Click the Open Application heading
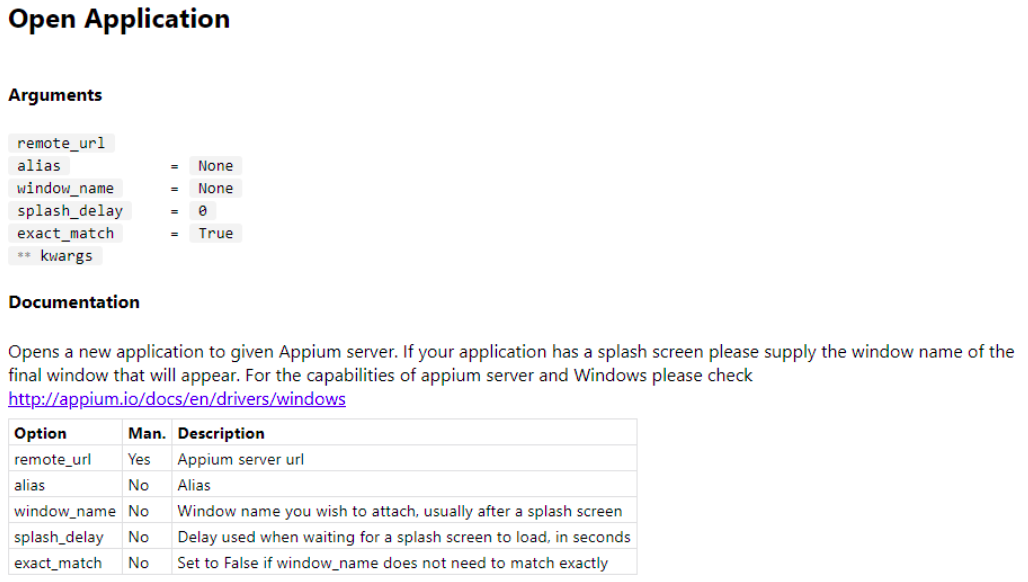This screenshot has height=582, width=1028. tap(119, 19)
